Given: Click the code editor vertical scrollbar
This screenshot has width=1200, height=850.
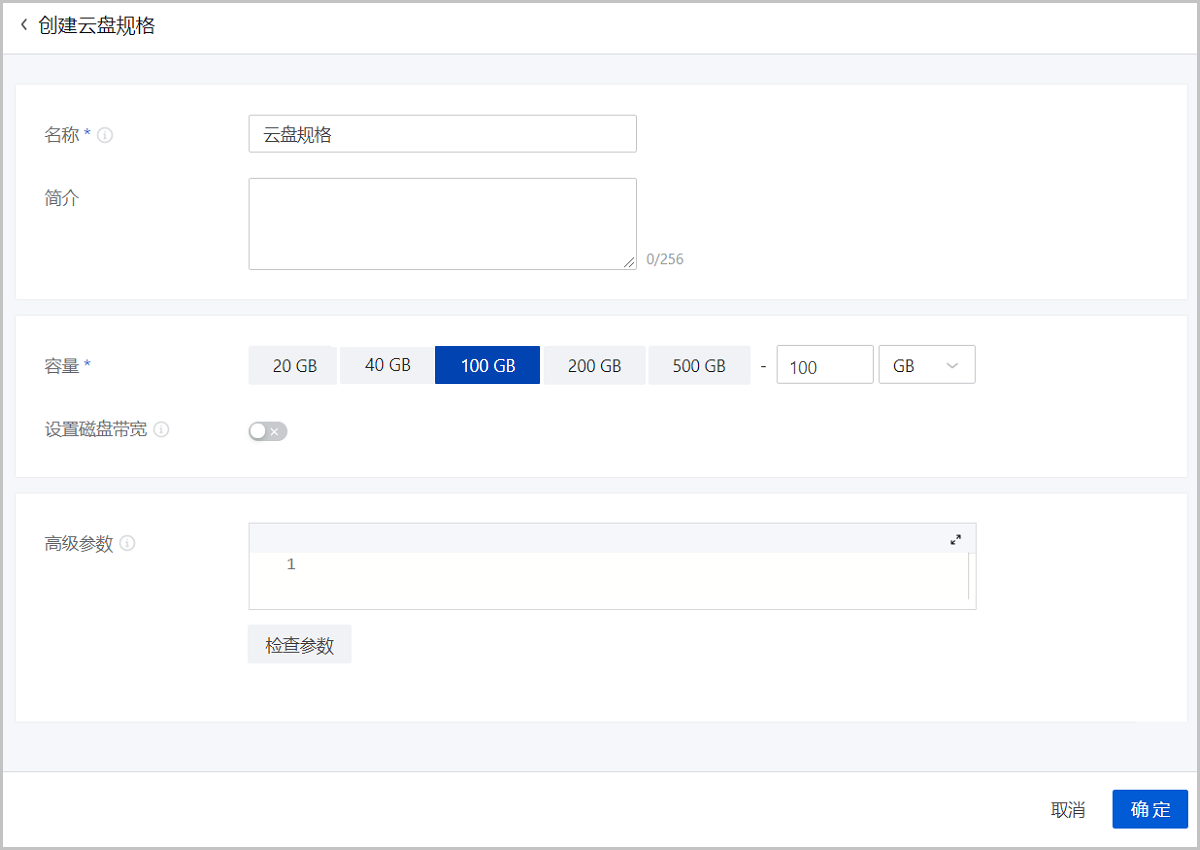Looking at the screenshot, I should click(x=969, y=577).
